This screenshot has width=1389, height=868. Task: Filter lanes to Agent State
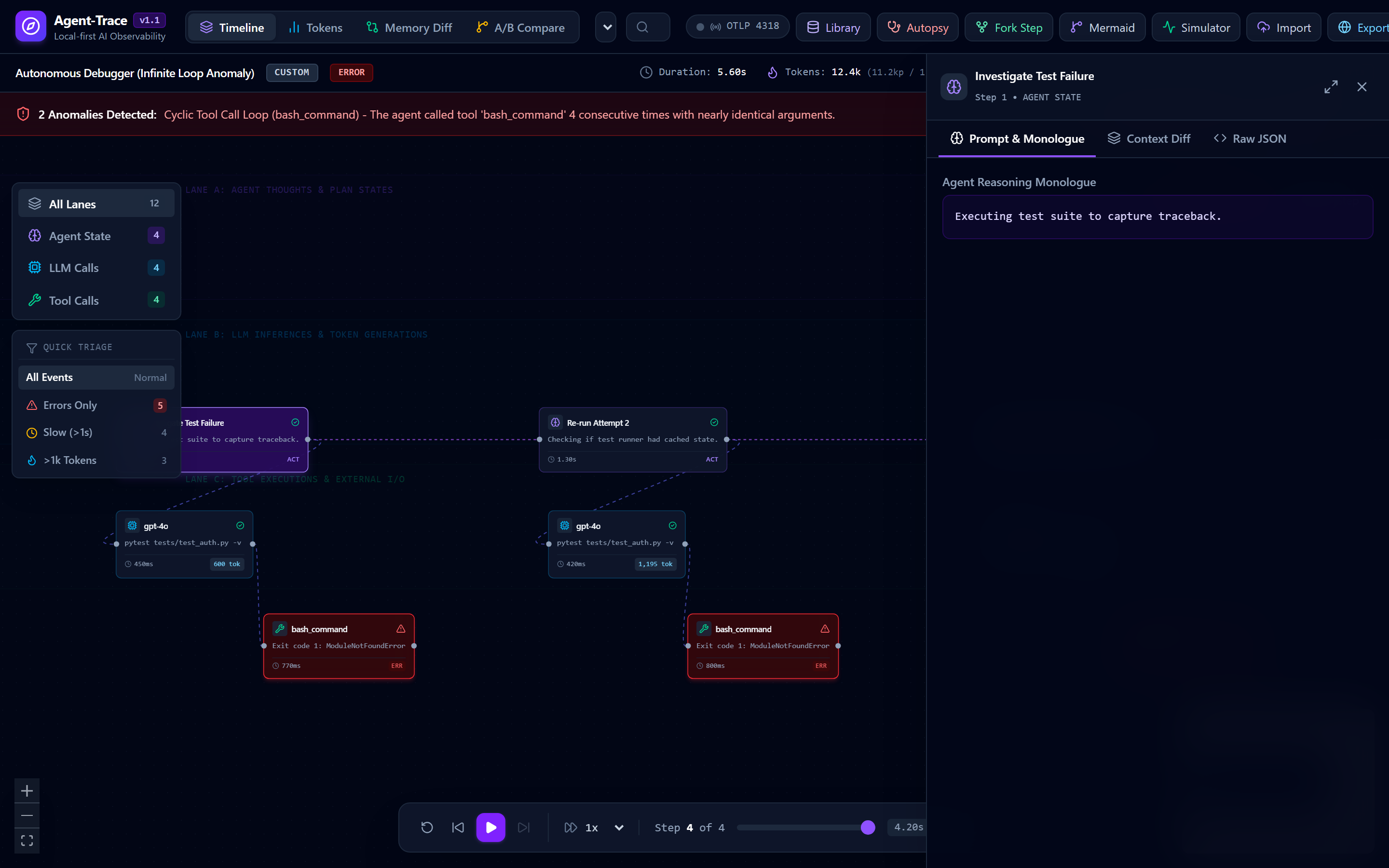(96, 235)
